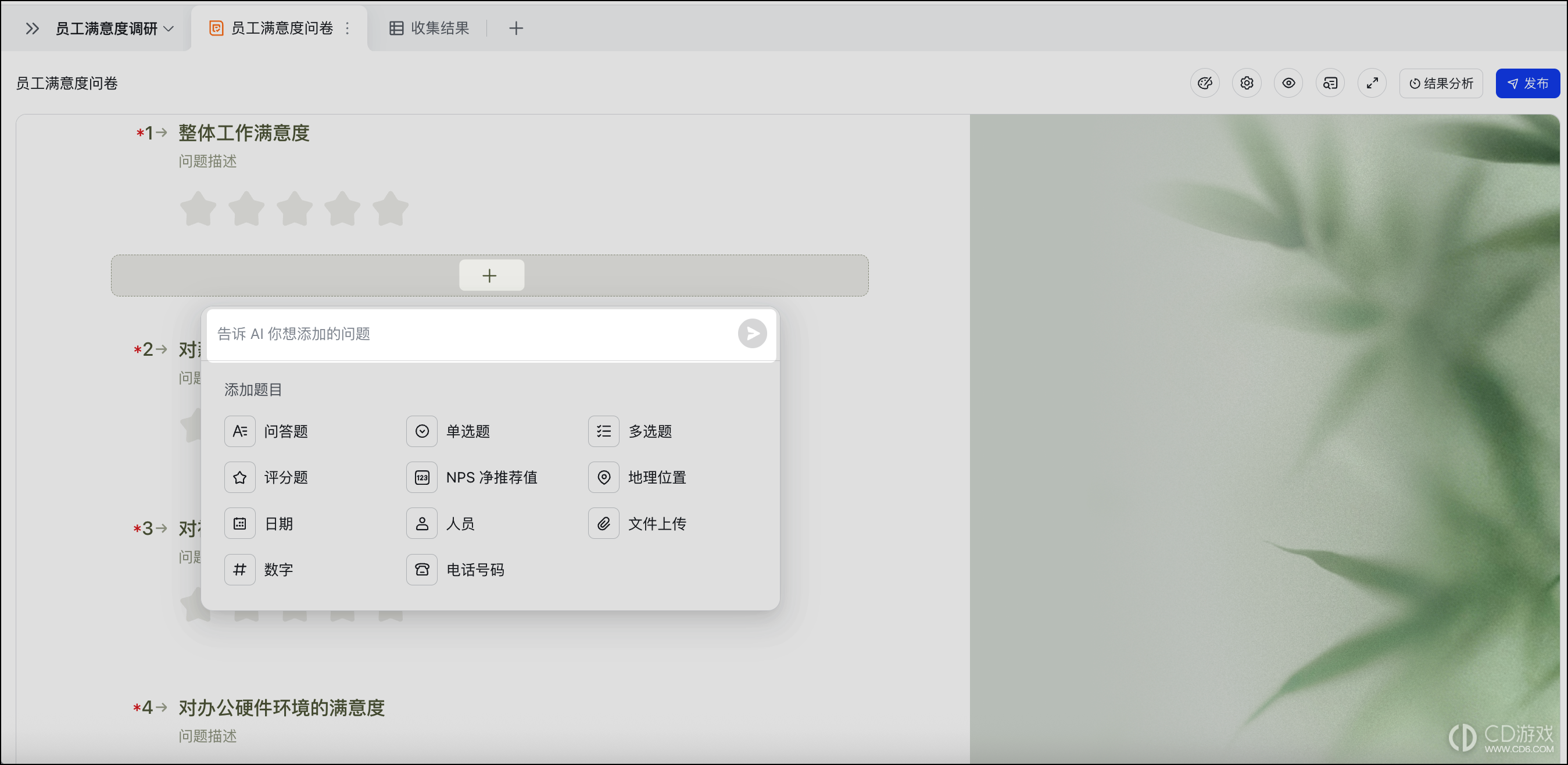This screenshot has height=765, width=1568.
Task: Insert a 评分题 star rating question
Action: [267, 477]
